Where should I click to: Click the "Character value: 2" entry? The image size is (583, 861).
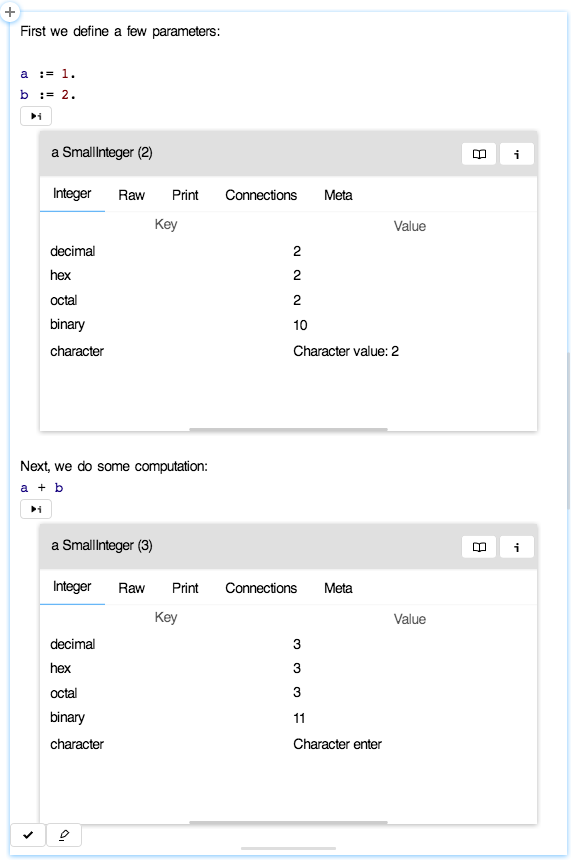point(344,351)
